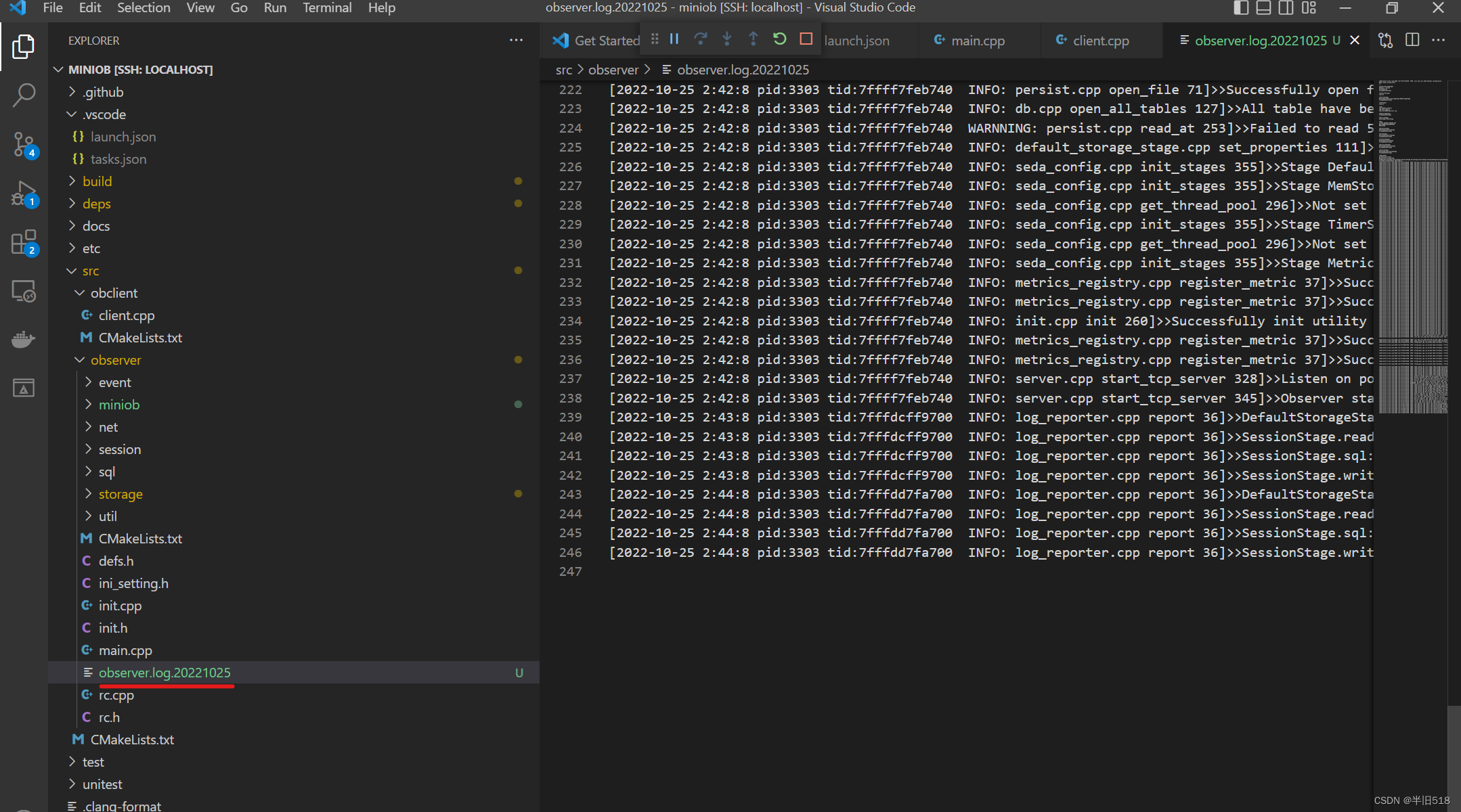Switch to the main.cpp tab
Screen dimensions: 1461x812
(978, 41)
